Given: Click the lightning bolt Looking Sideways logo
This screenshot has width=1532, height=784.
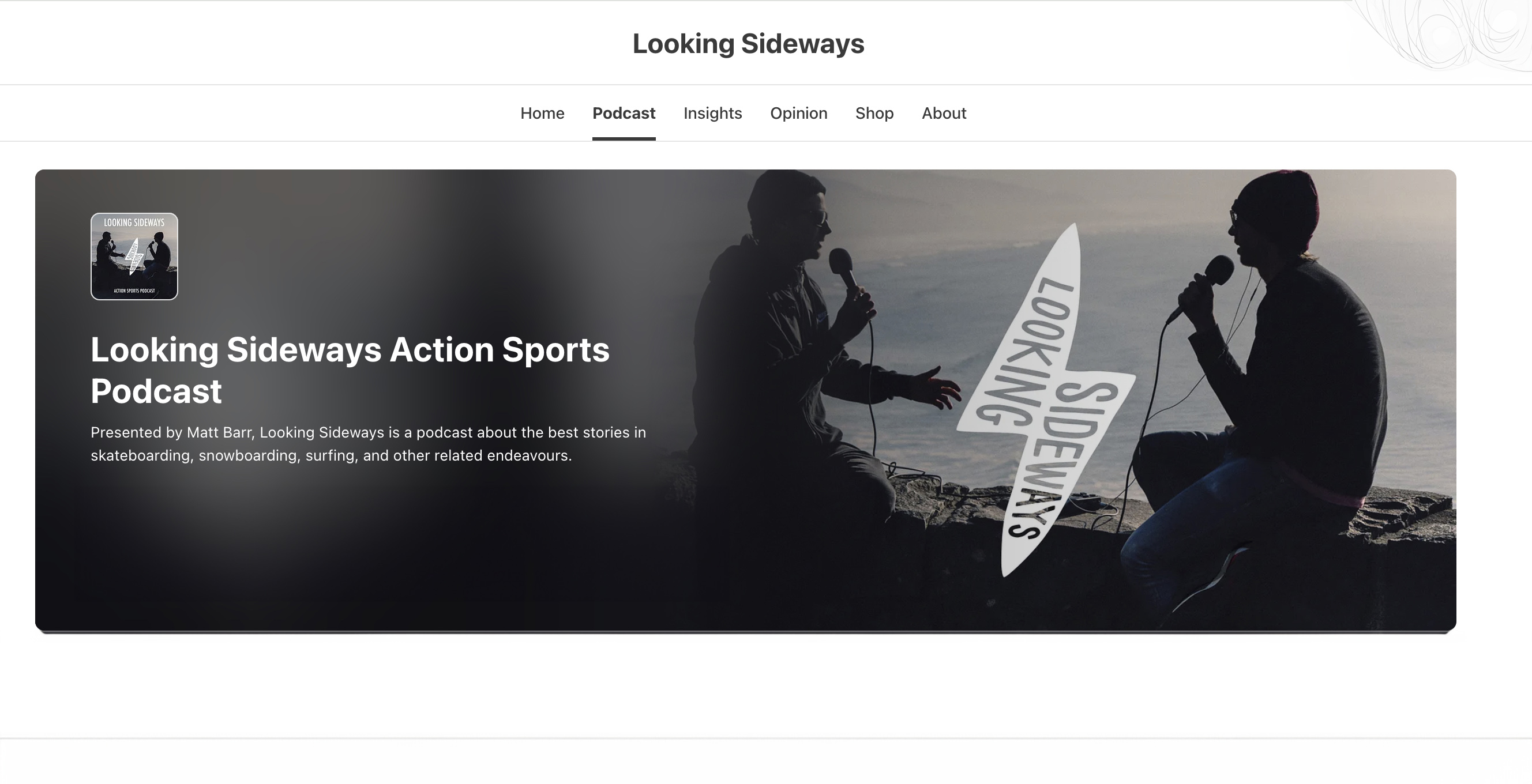Looking at the screenshot, I should point(1045,400).
